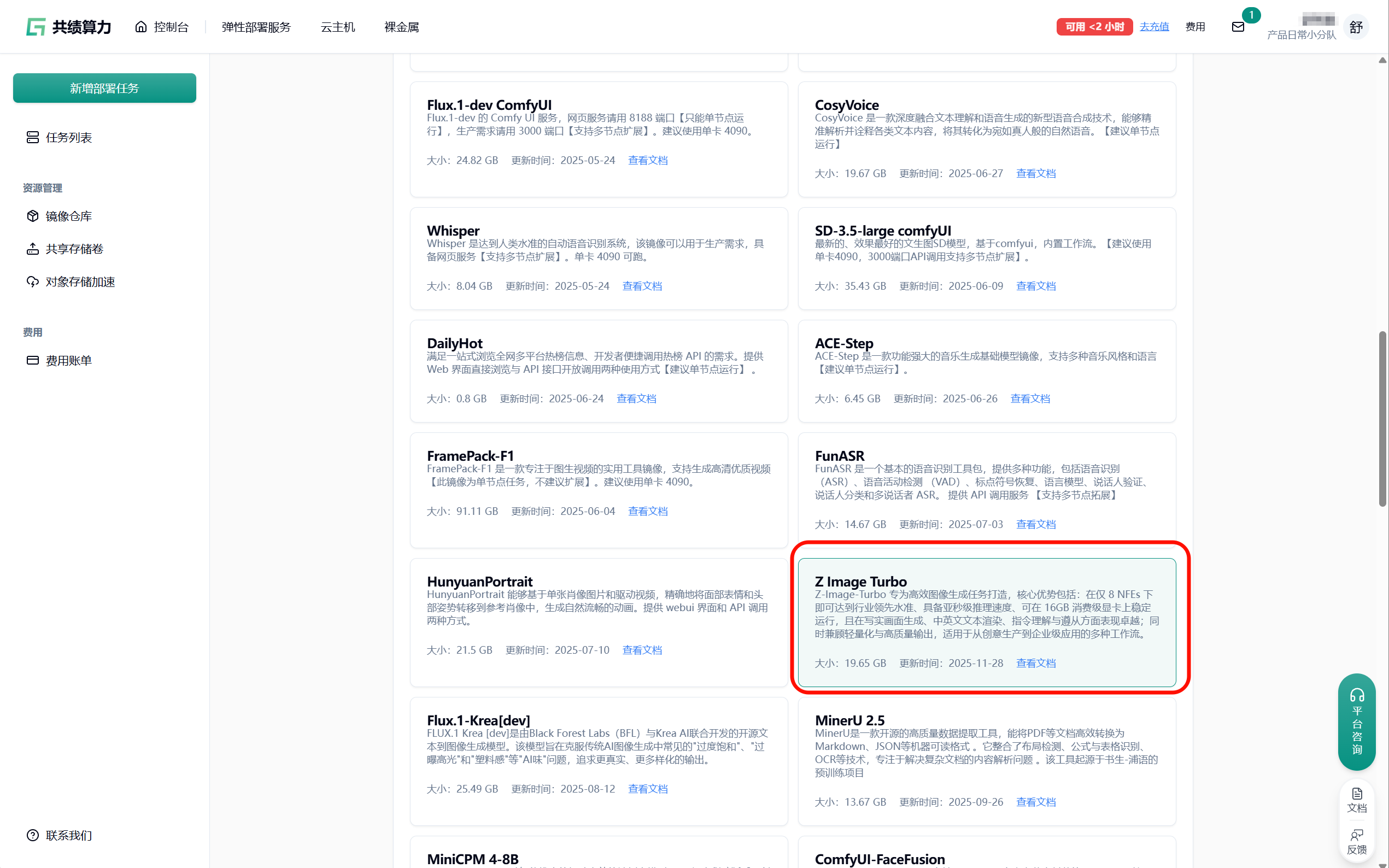Click the 费用账单 card icon
The image size is (1389, 868).
[x=33, y=360]
